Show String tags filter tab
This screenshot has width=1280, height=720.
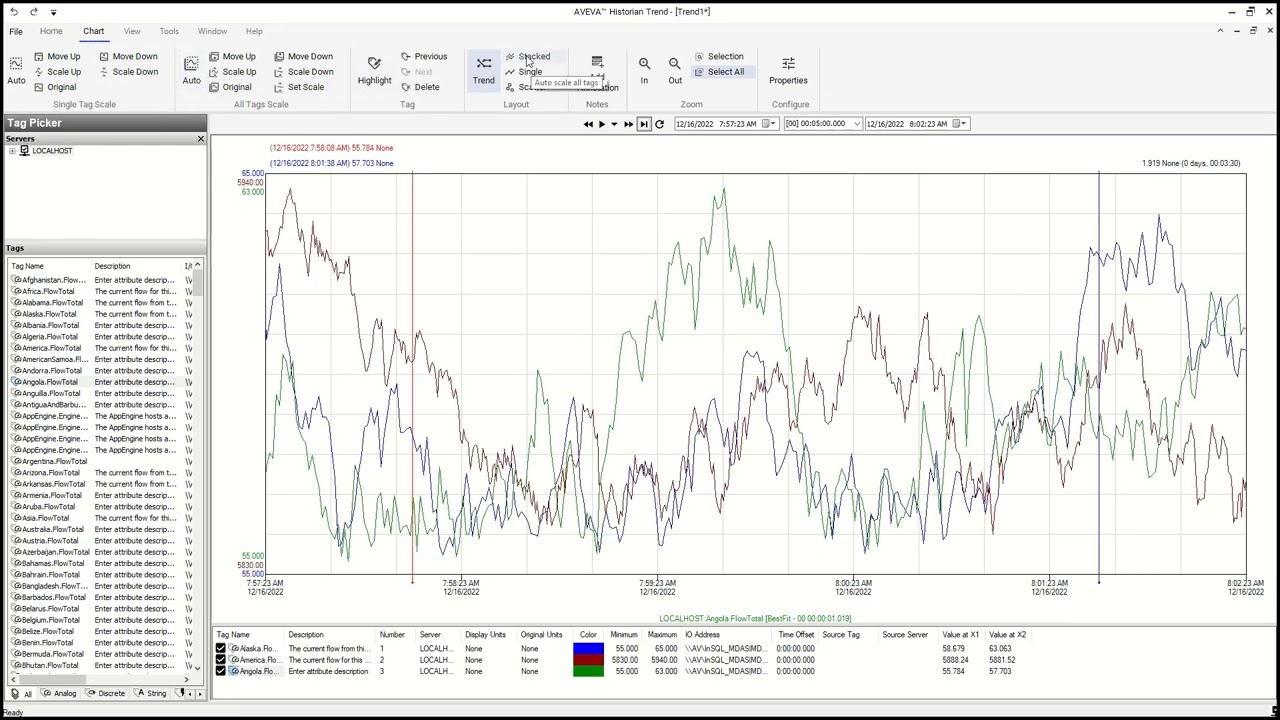coord(151,693)
